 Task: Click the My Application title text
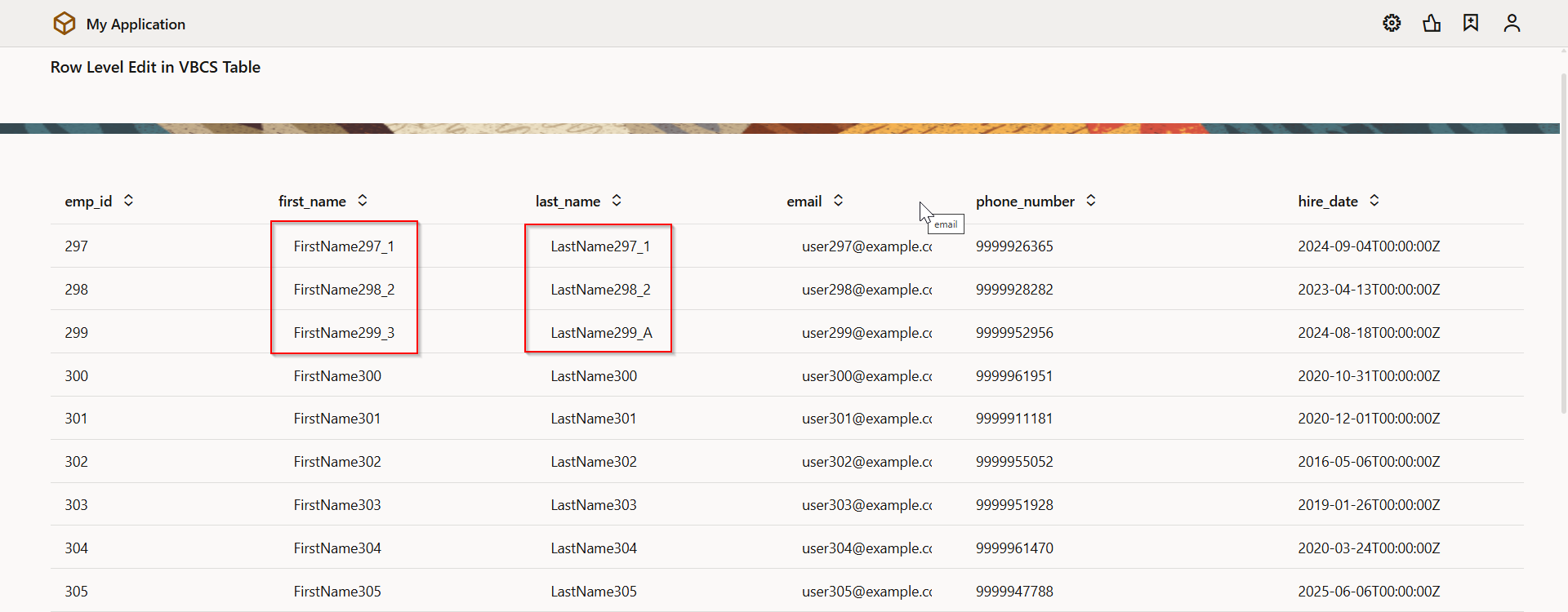136,24
